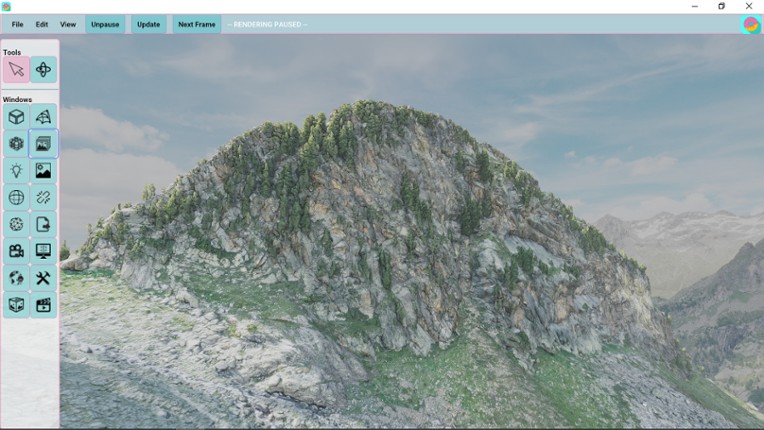Open the wrench and hammer window icon
Screen dimensions: 764x430
click(43, 278)
